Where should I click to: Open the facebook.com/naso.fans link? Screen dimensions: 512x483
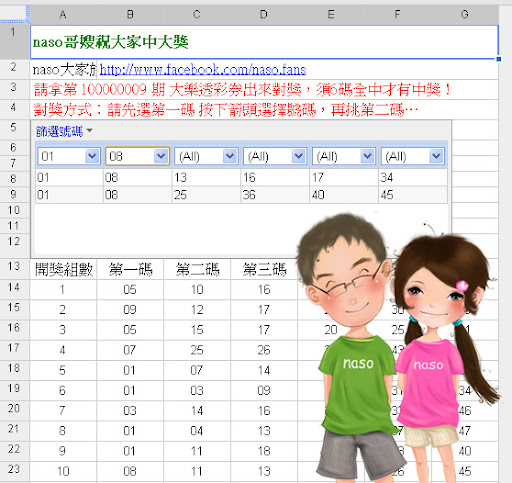pos(203,70)
